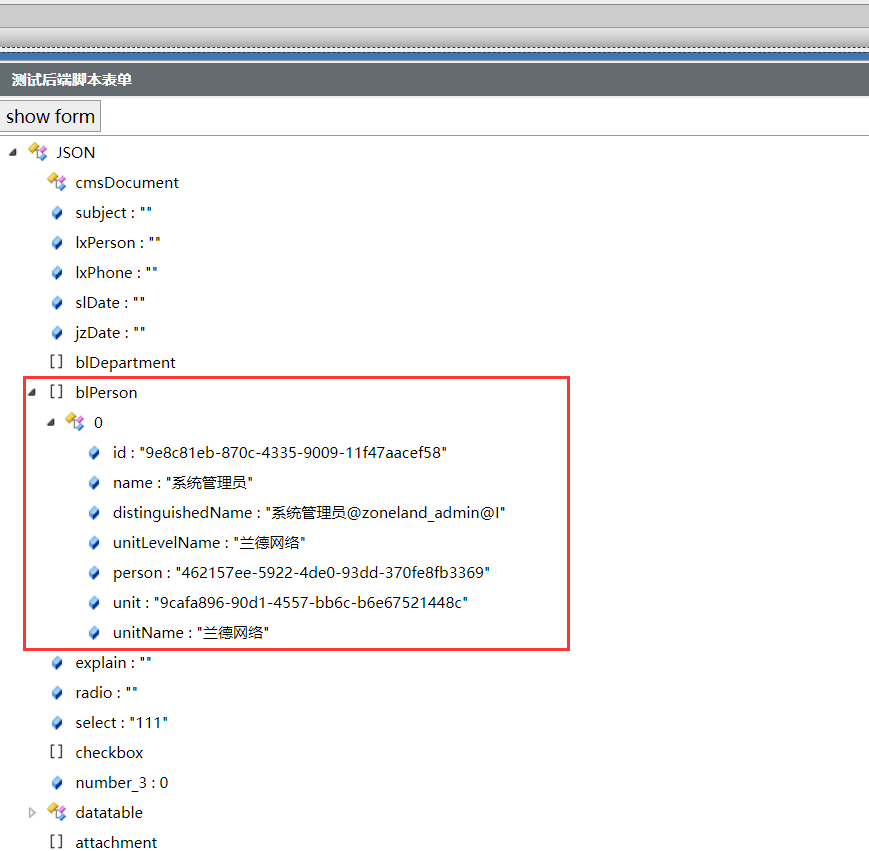Click the gem icon beside the name field

click(x=94, y=483)
